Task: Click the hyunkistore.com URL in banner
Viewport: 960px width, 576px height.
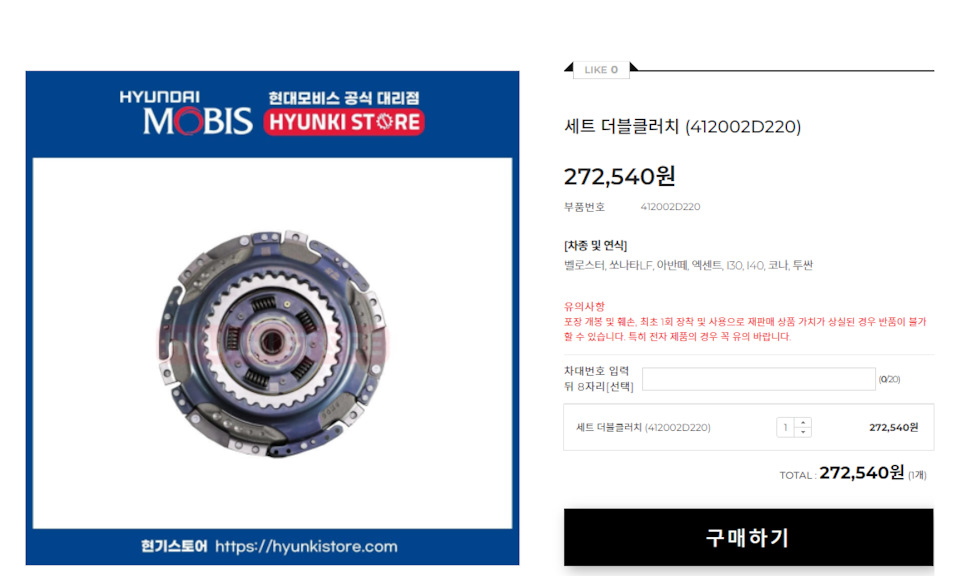Action: [x=306, y=547]
